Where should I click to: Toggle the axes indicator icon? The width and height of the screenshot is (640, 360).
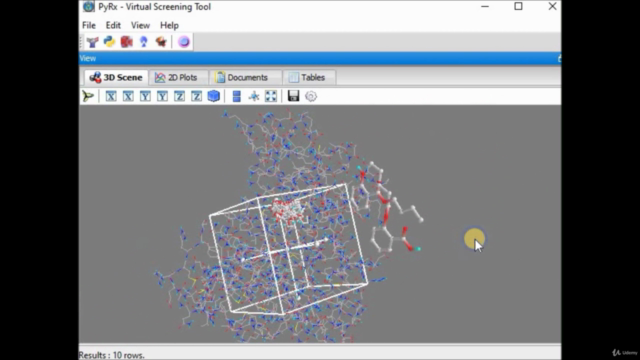pos(253,96)
